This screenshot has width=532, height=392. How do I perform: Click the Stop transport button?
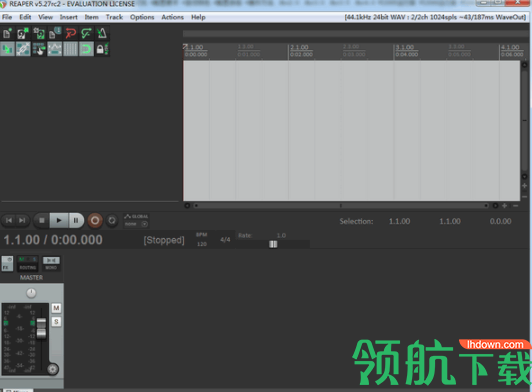(x=42, y=221)
